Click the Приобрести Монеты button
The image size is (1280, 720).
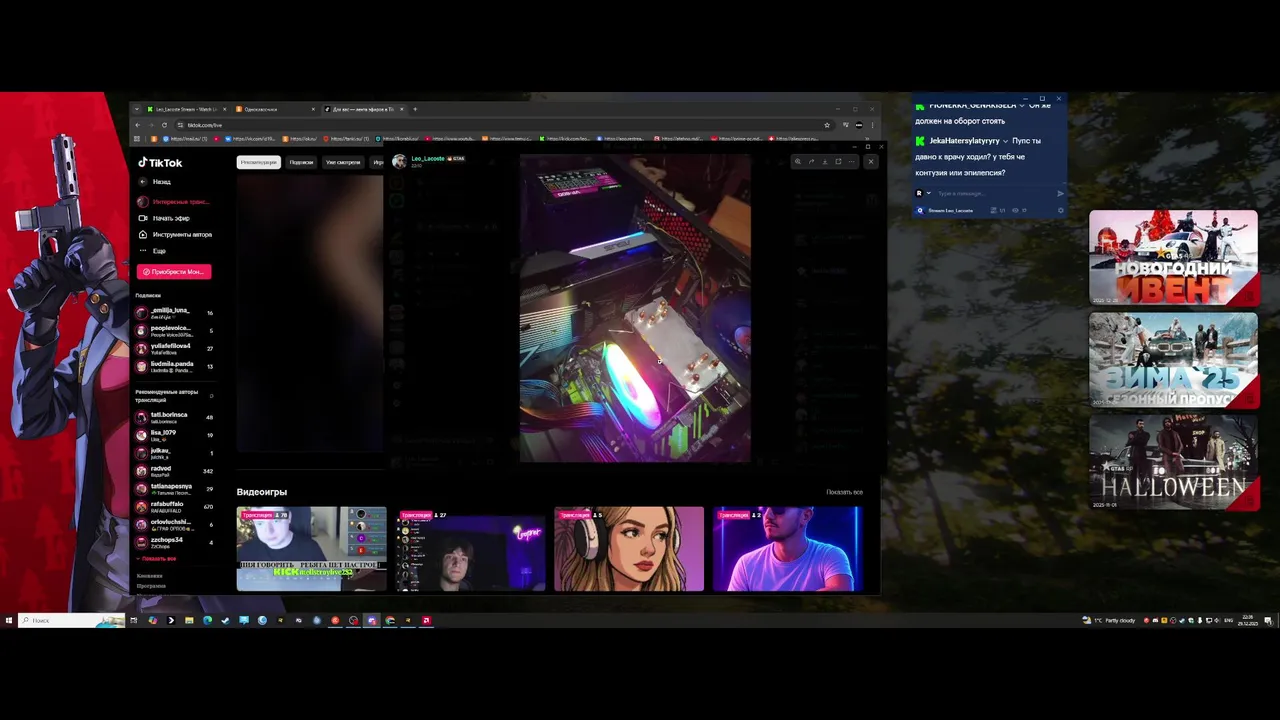[x=174, y=272]
